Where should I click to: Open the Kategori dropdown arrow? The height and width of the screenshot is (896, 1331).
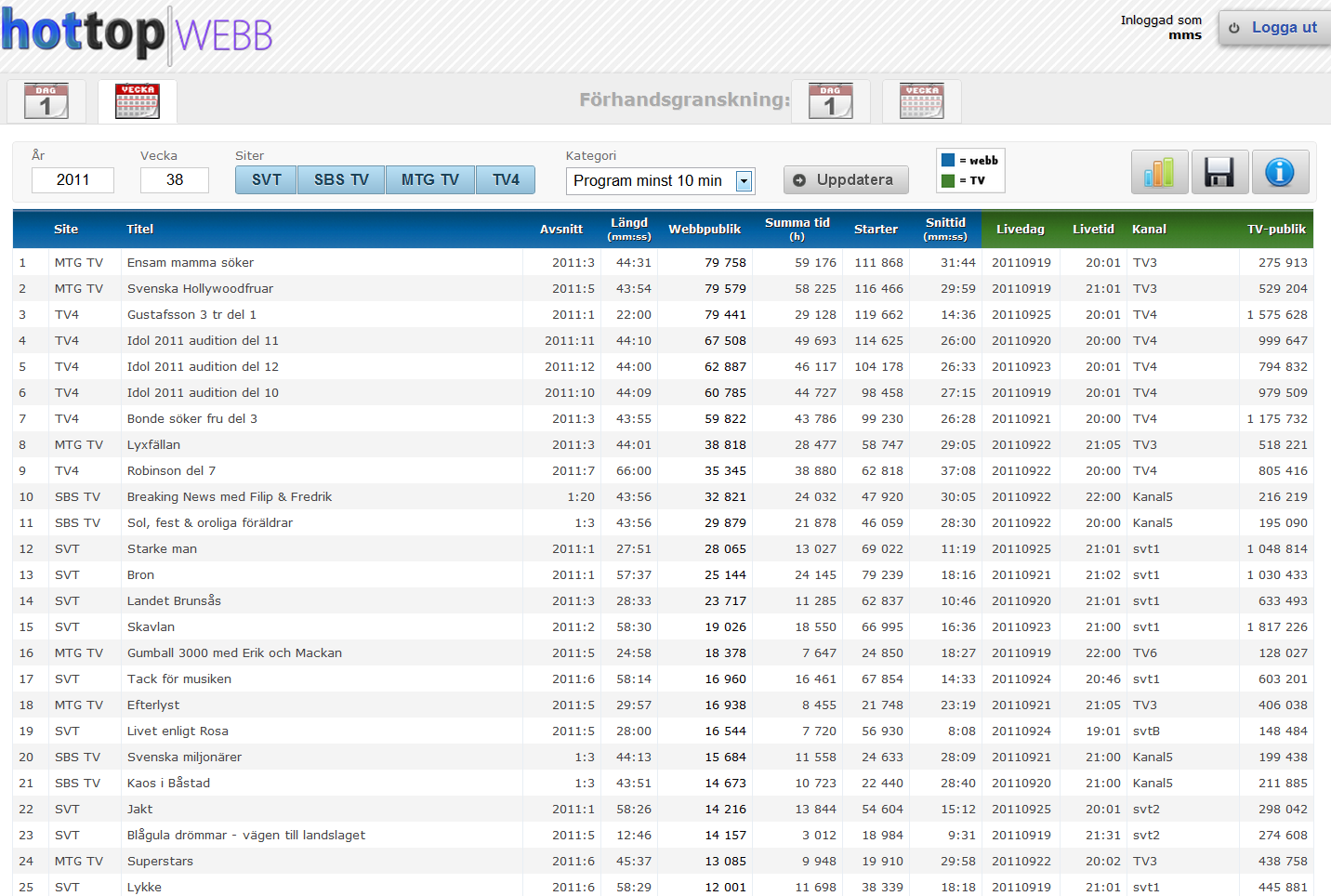pos(744,181)
